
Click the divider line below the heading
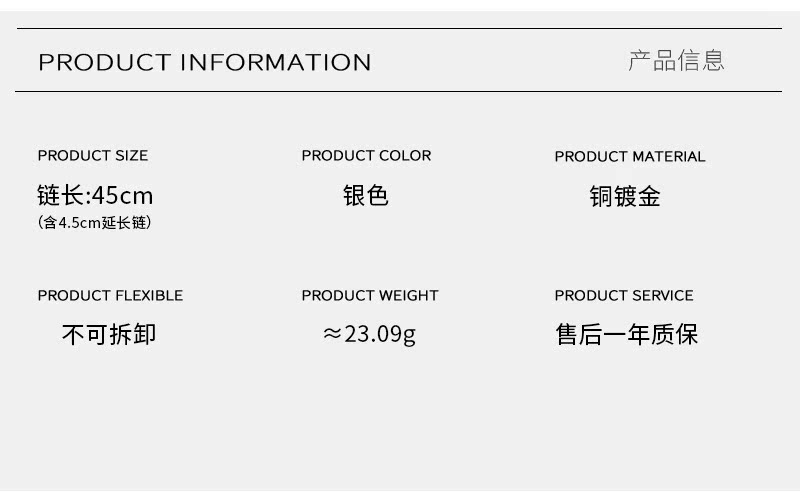[x=400, y=91]
